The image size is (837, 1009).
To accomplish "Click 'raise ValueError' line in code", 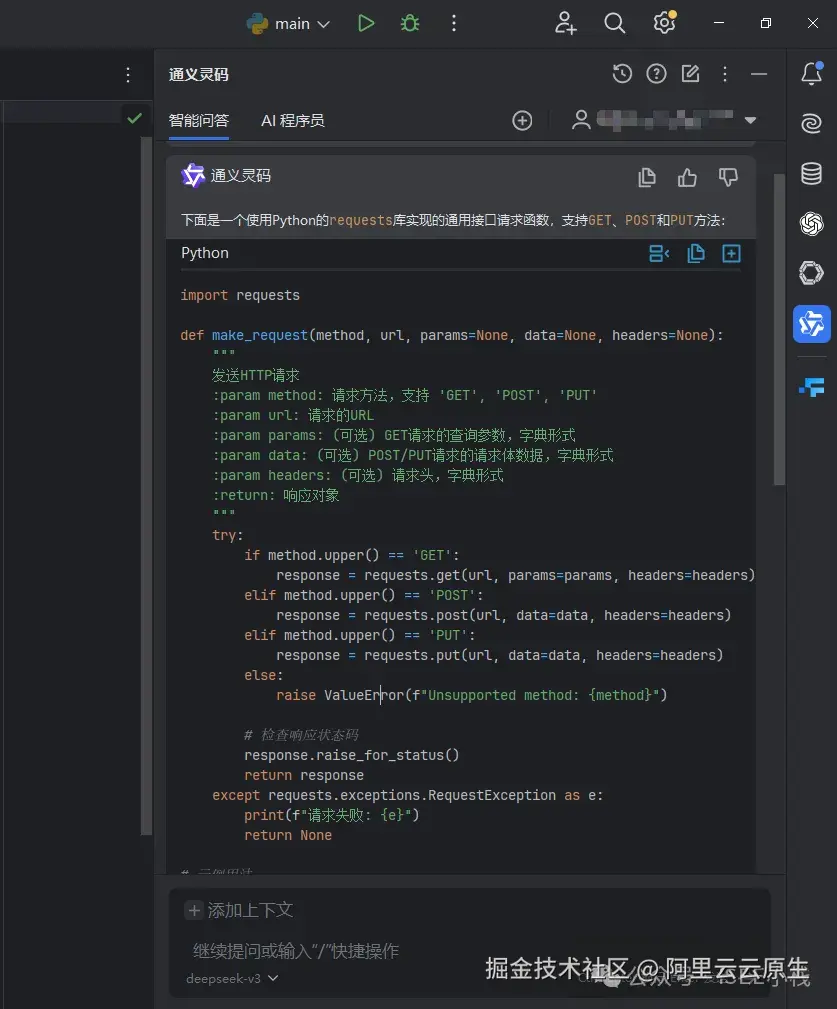I will 472,695.
